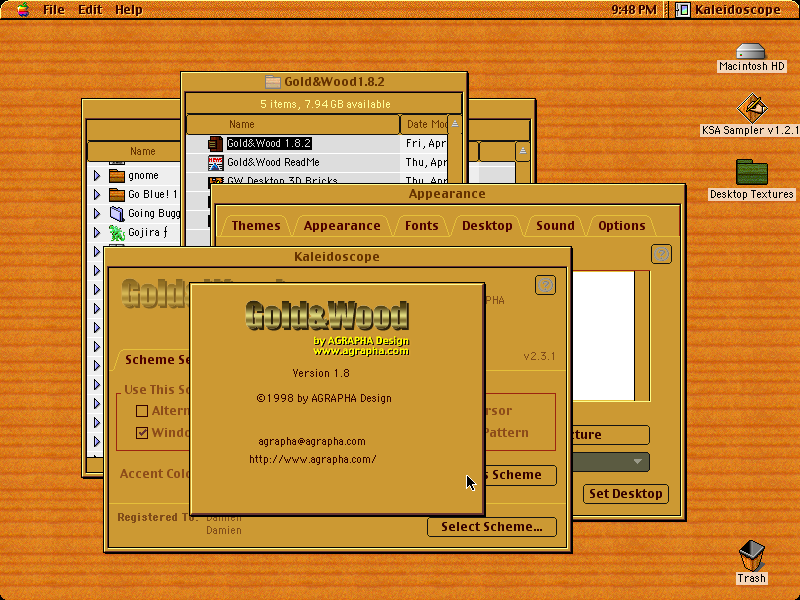Switch to the Themes tab
Viewport: 800px width, 600px height.
pos(256,226)
